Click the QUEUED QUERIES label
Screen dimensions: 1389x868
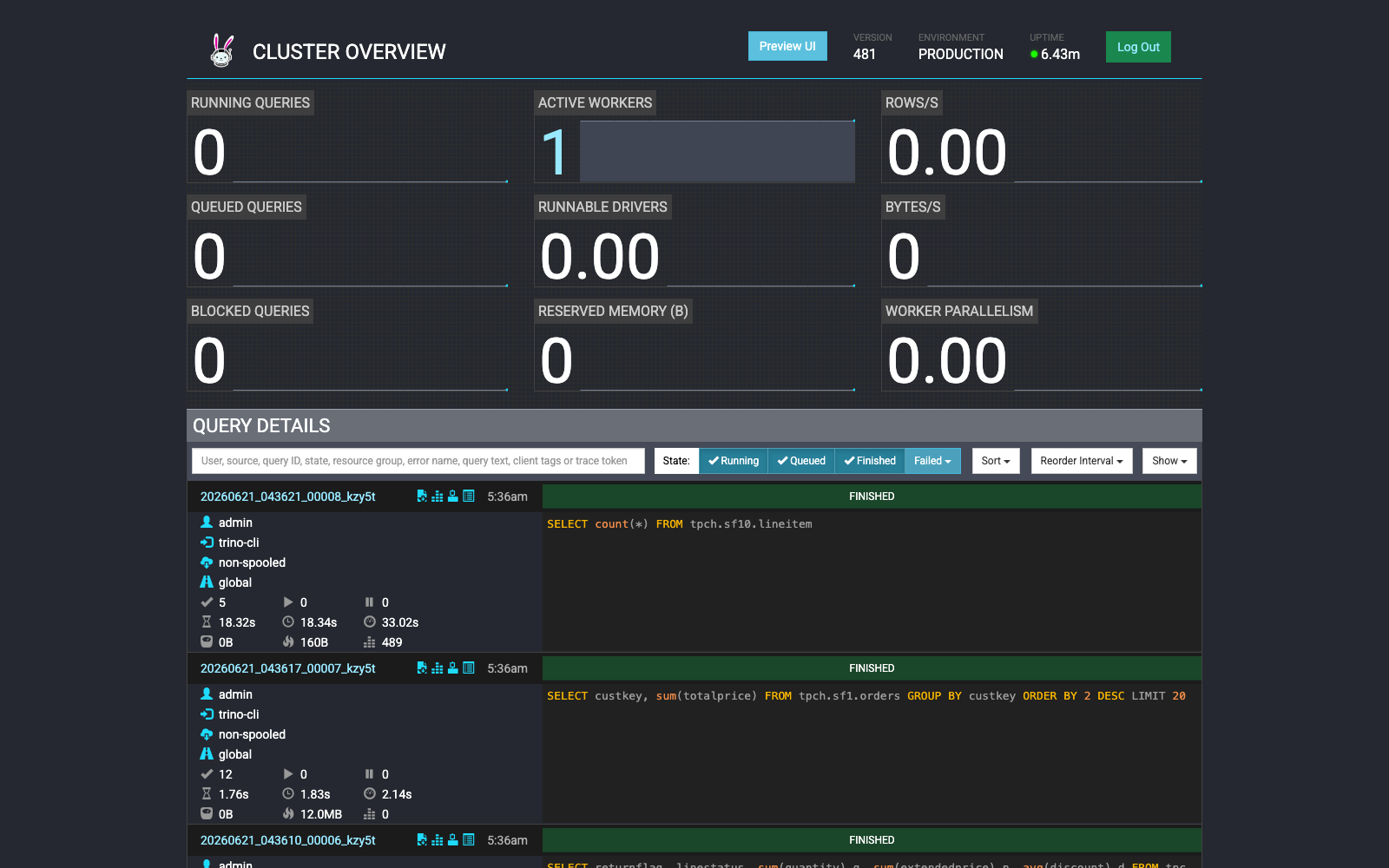point(247,207)
